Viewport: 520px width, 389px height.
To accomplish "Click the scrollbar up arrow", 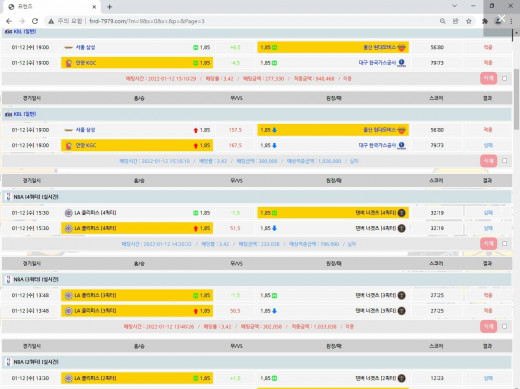I will [x=516, y=33].
